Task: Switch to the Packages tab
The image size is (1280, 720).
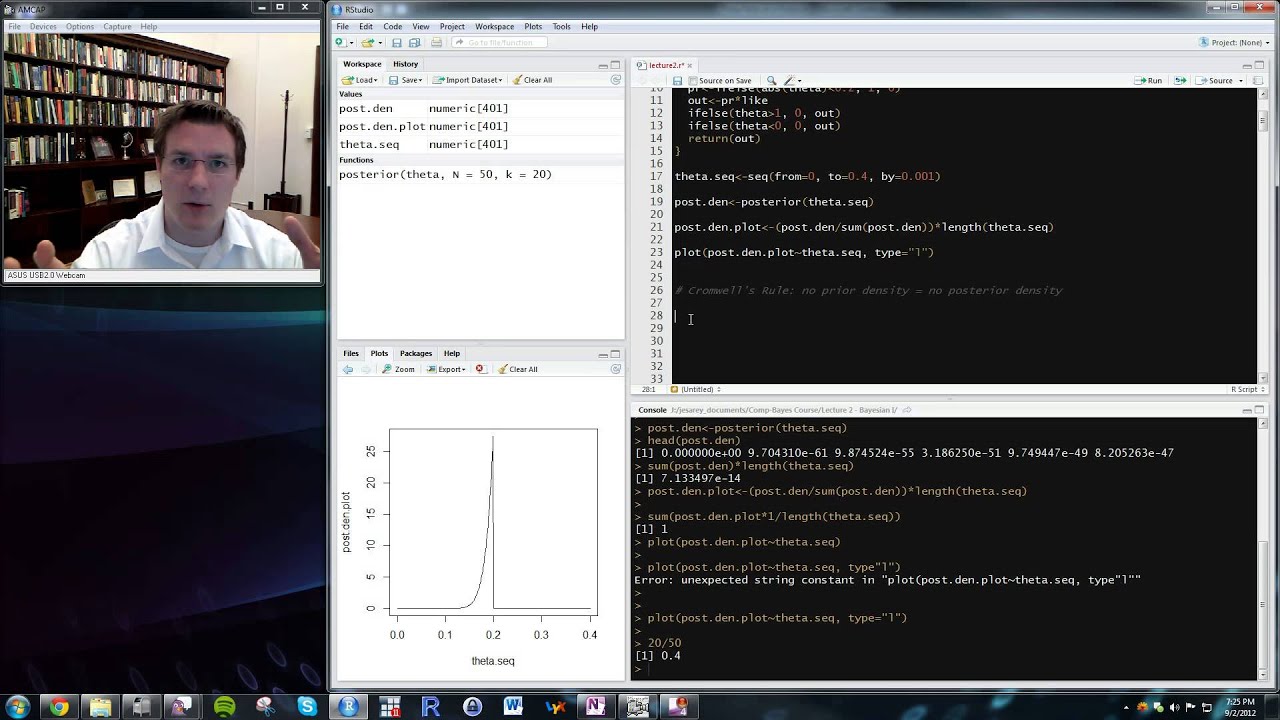Action: click(416, 353)
